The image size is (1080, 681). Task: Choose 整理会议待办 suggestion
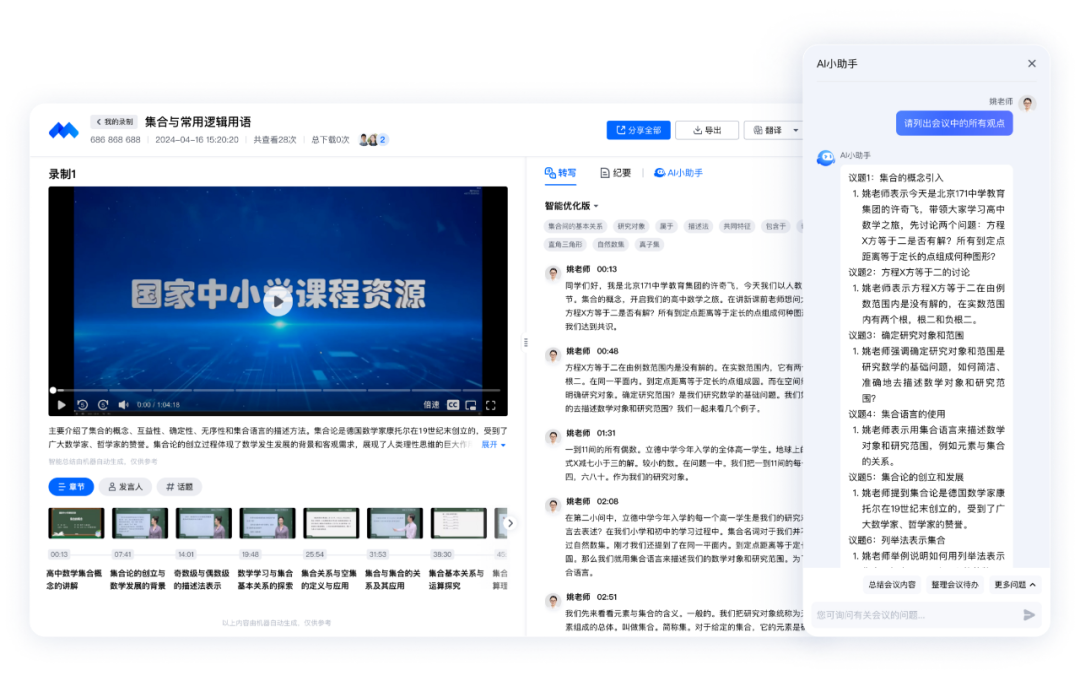pyautogui.click(x=955, y=585)
